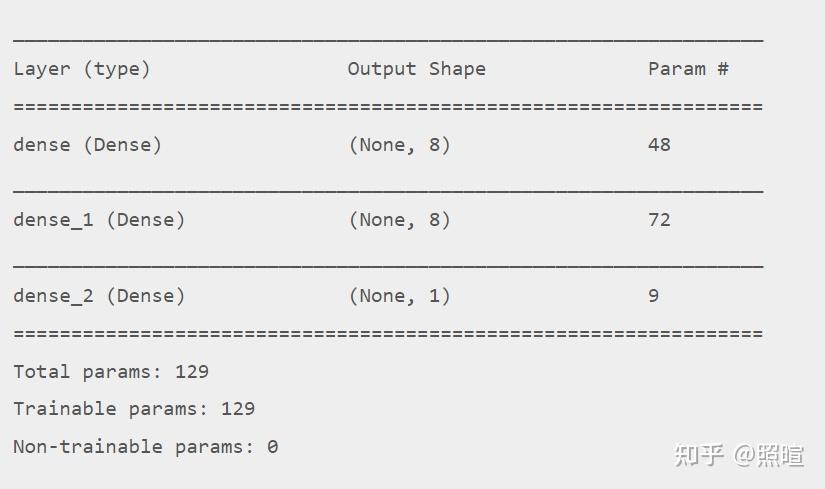Click the "Total params: 129" line
Viewport: 825px width, 489px height.
point(111,372)
